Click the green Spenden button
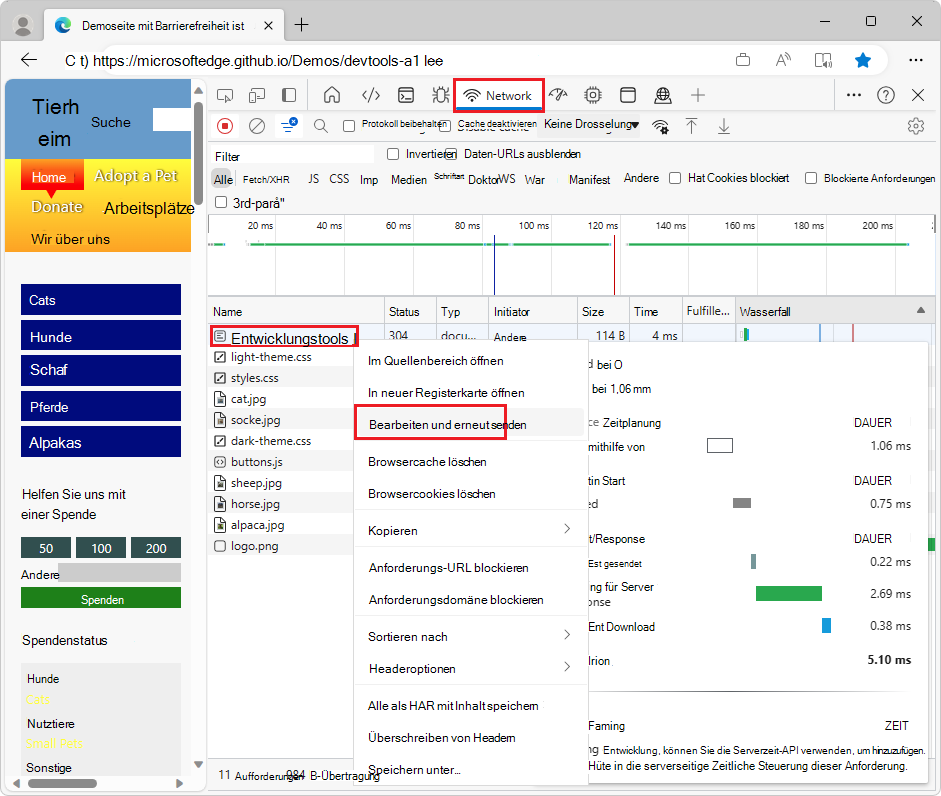 click(100, 597)
